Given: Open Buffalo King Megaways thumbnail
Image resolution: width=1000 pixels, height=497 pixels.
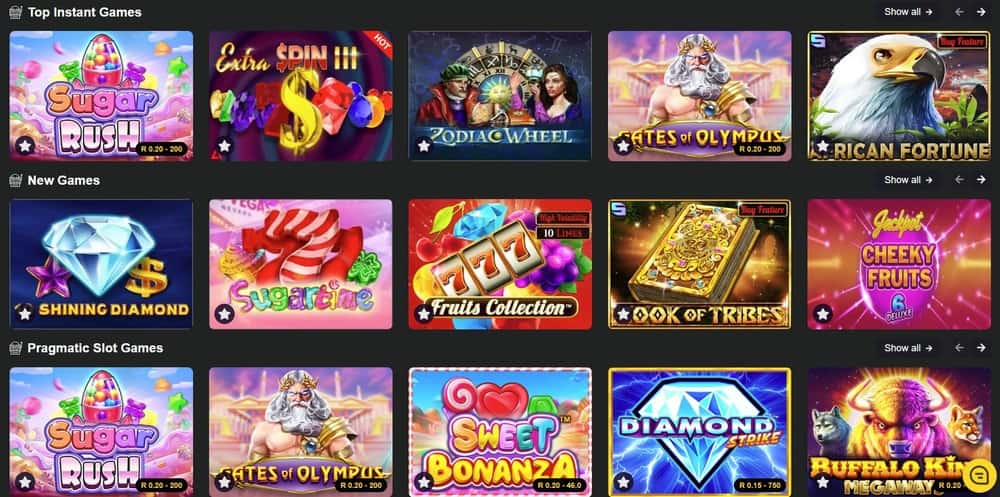Looking at the screenshot, I should tap(899, 431).
